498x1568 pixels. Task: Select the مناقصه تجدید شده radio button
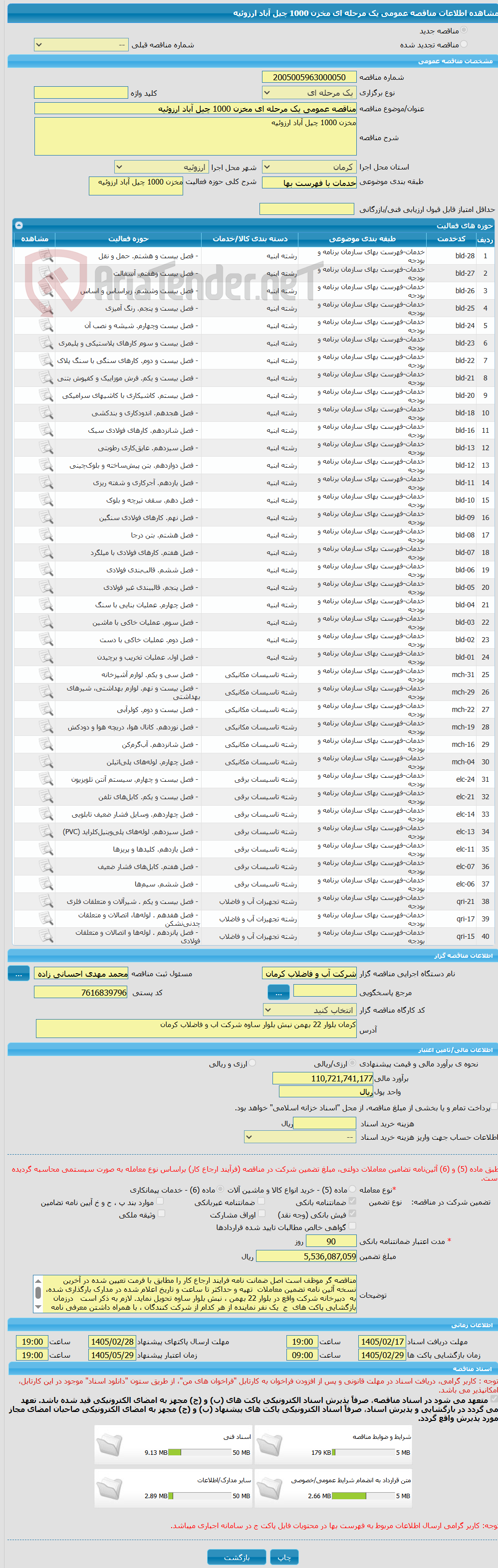point(464,44)
